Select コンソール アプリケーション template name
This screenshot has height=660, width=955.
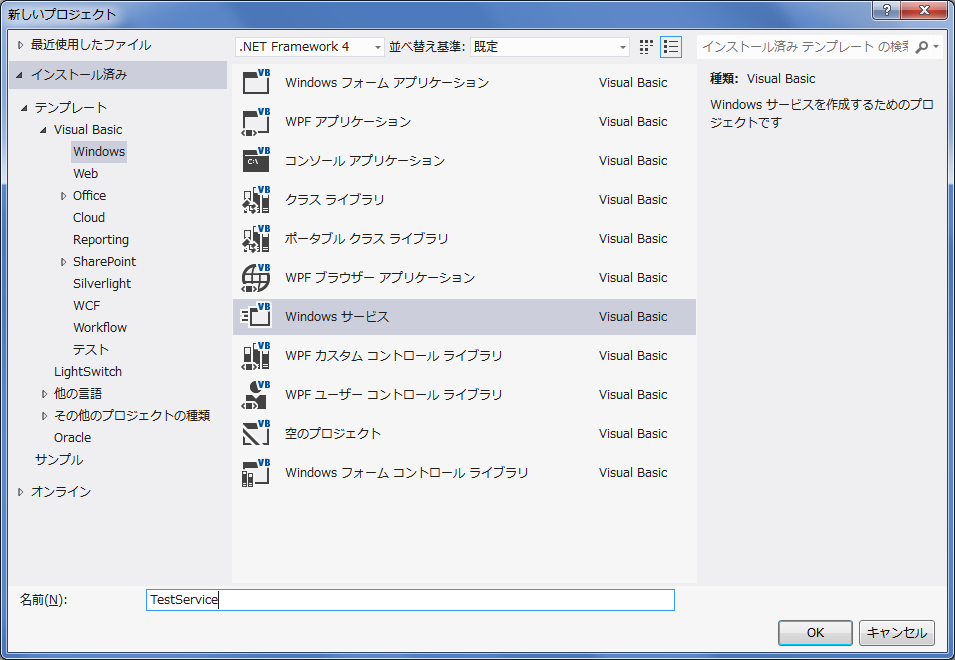[365, 160]
